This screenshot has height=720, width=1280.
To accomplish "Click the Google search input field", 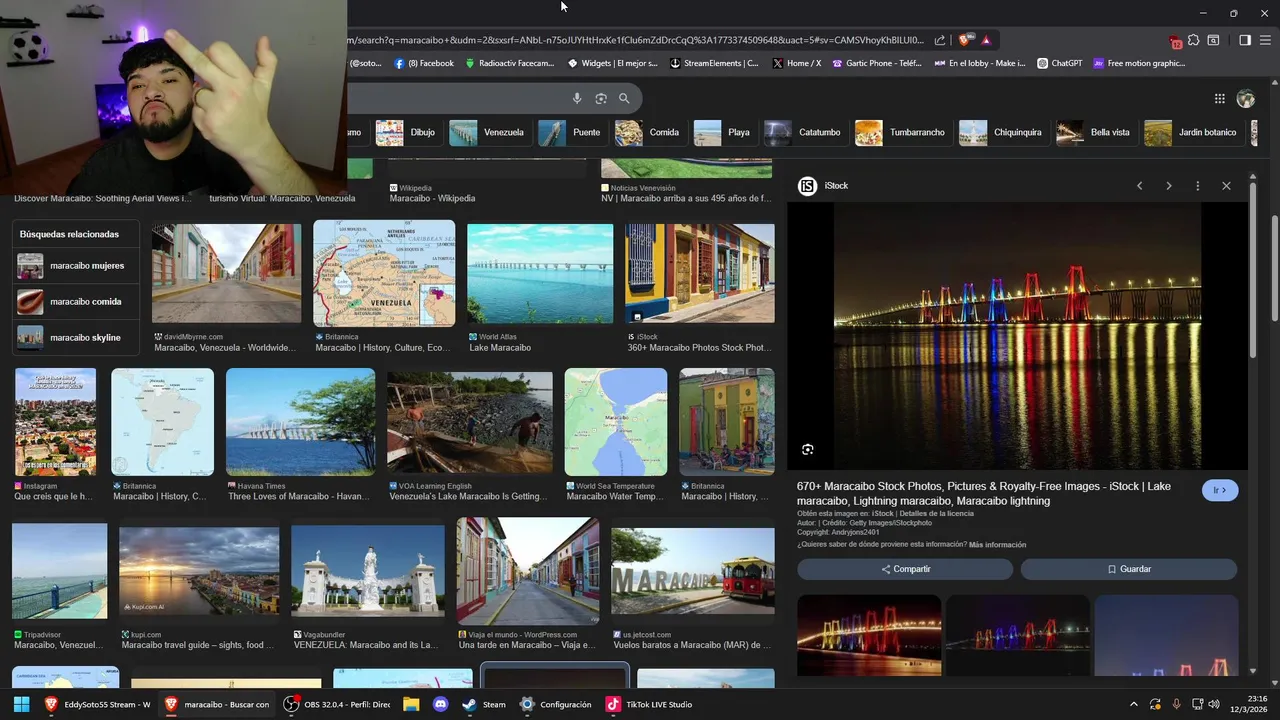I will pos(455,98).
